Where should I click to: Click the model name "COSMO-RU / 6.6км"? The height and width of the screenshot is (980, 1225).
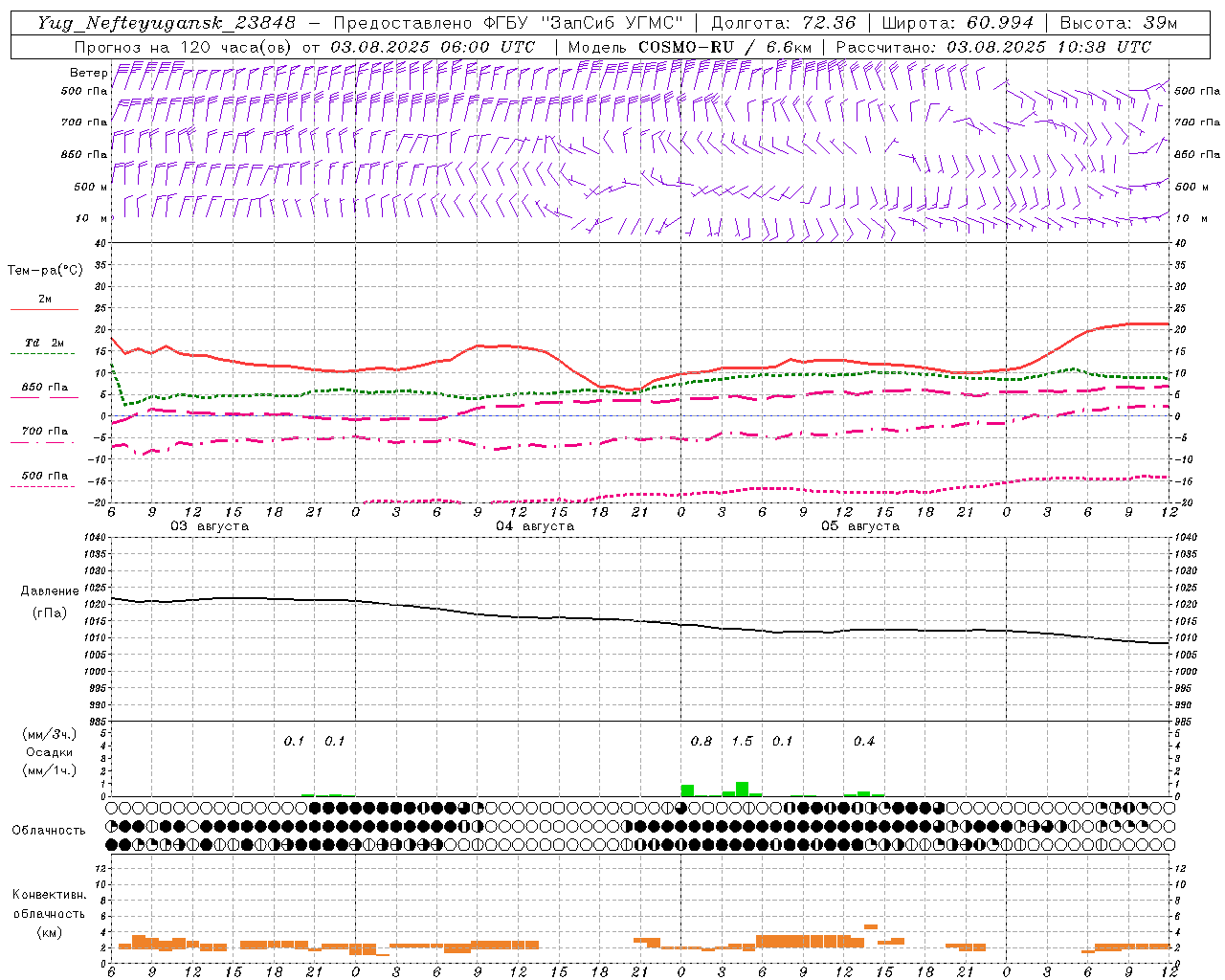coord(724,47)
